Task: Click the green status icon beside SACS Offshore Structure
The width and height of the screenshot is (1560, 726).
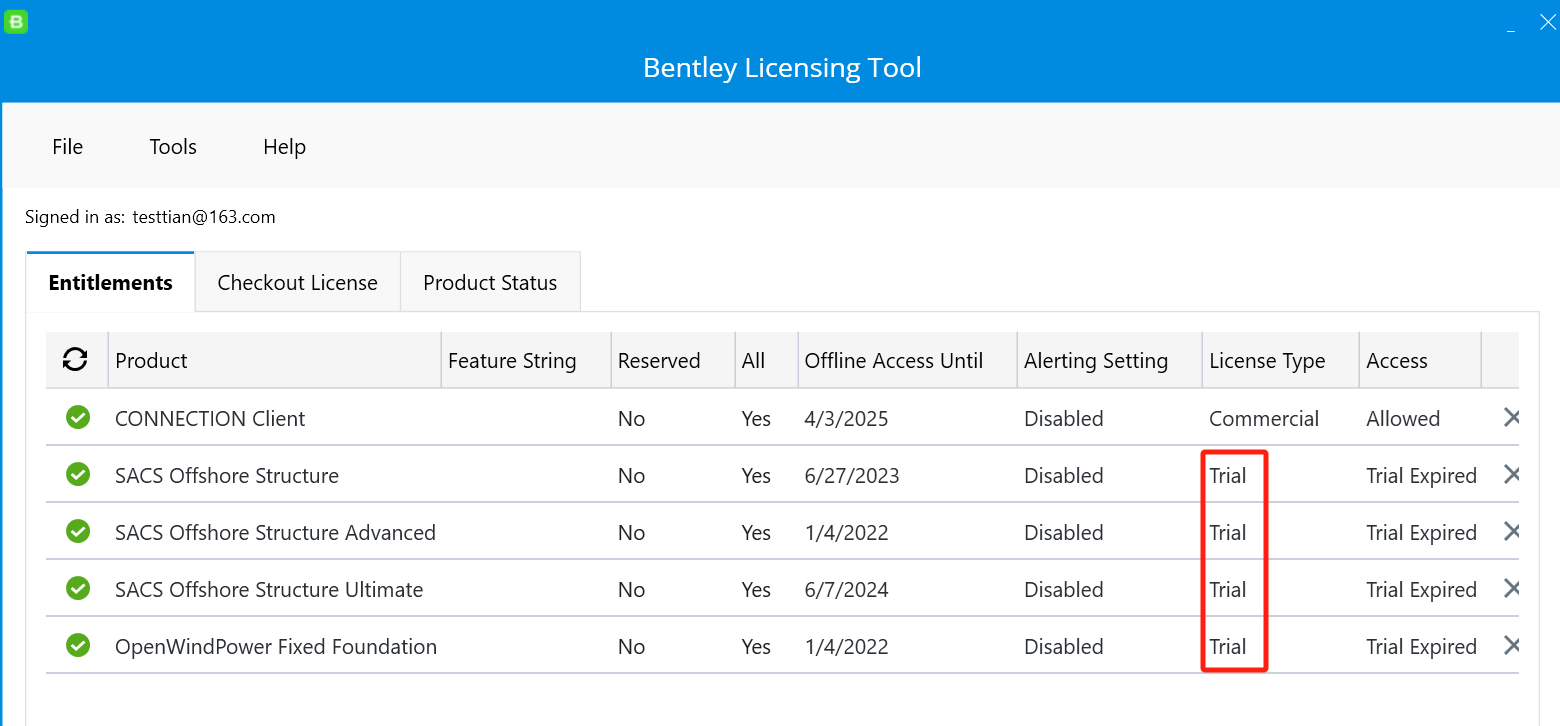Action: pyautogui.click(x=77, y=474)
